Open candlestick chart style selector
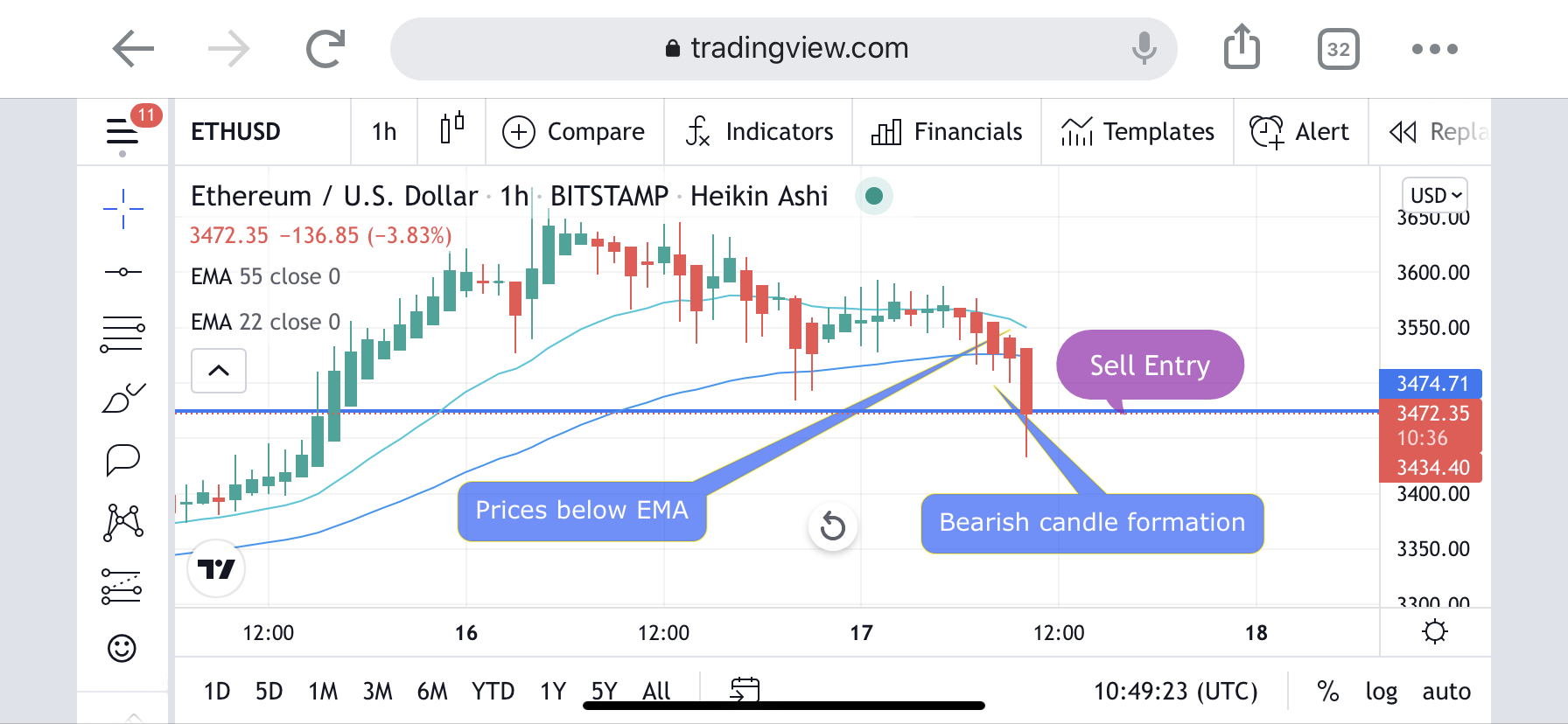 pyautogui.click(x=451, y=131)
